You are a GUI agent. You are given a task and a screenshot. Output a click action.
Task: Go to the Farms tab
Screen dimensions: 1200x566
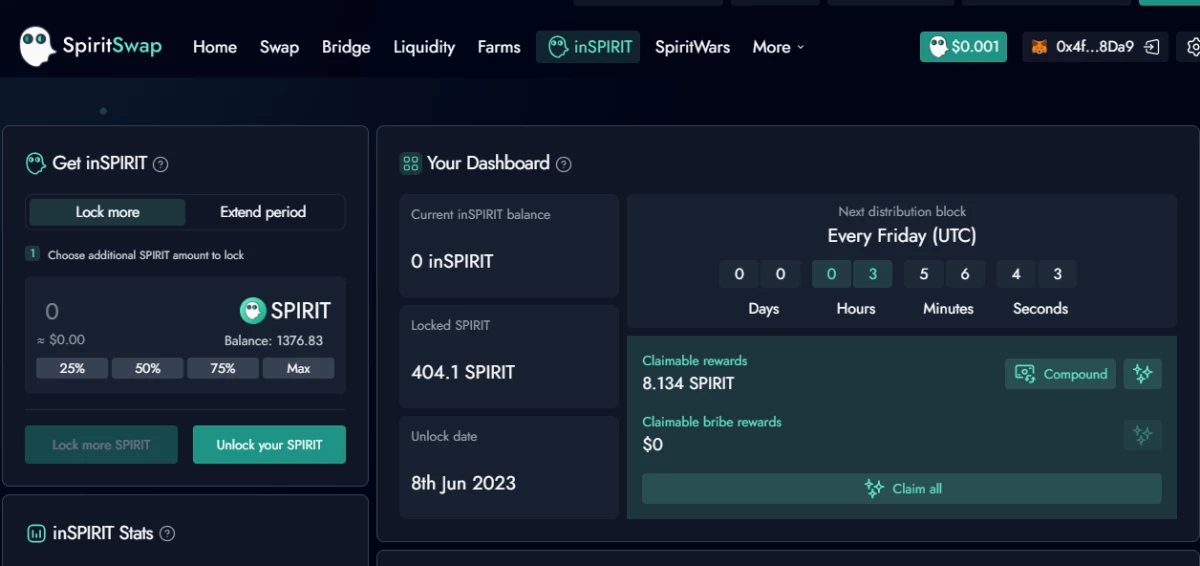pos(499,47)
